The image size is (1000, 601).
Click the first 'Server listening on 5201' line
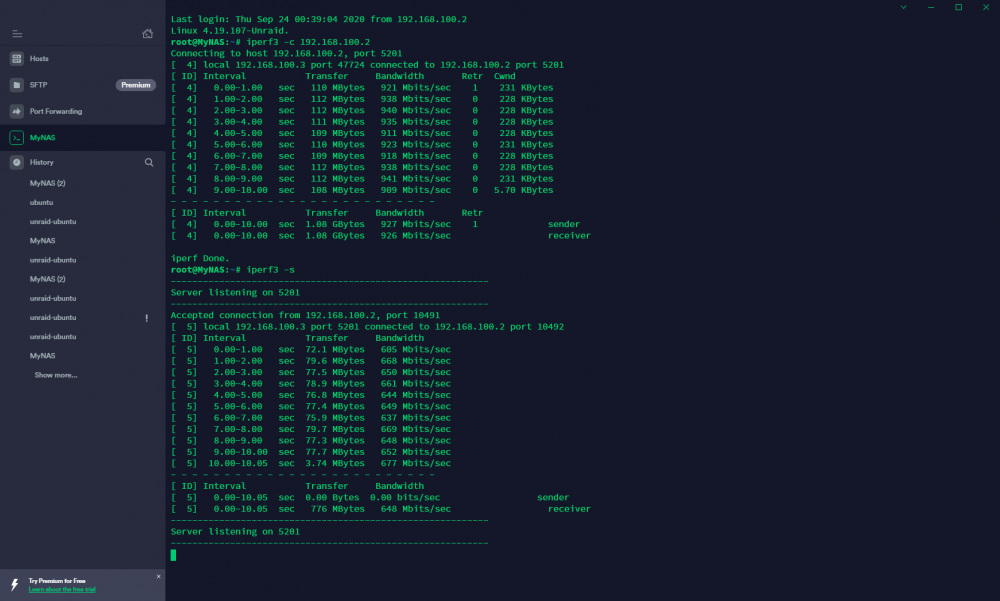click(x=235, y=292)
